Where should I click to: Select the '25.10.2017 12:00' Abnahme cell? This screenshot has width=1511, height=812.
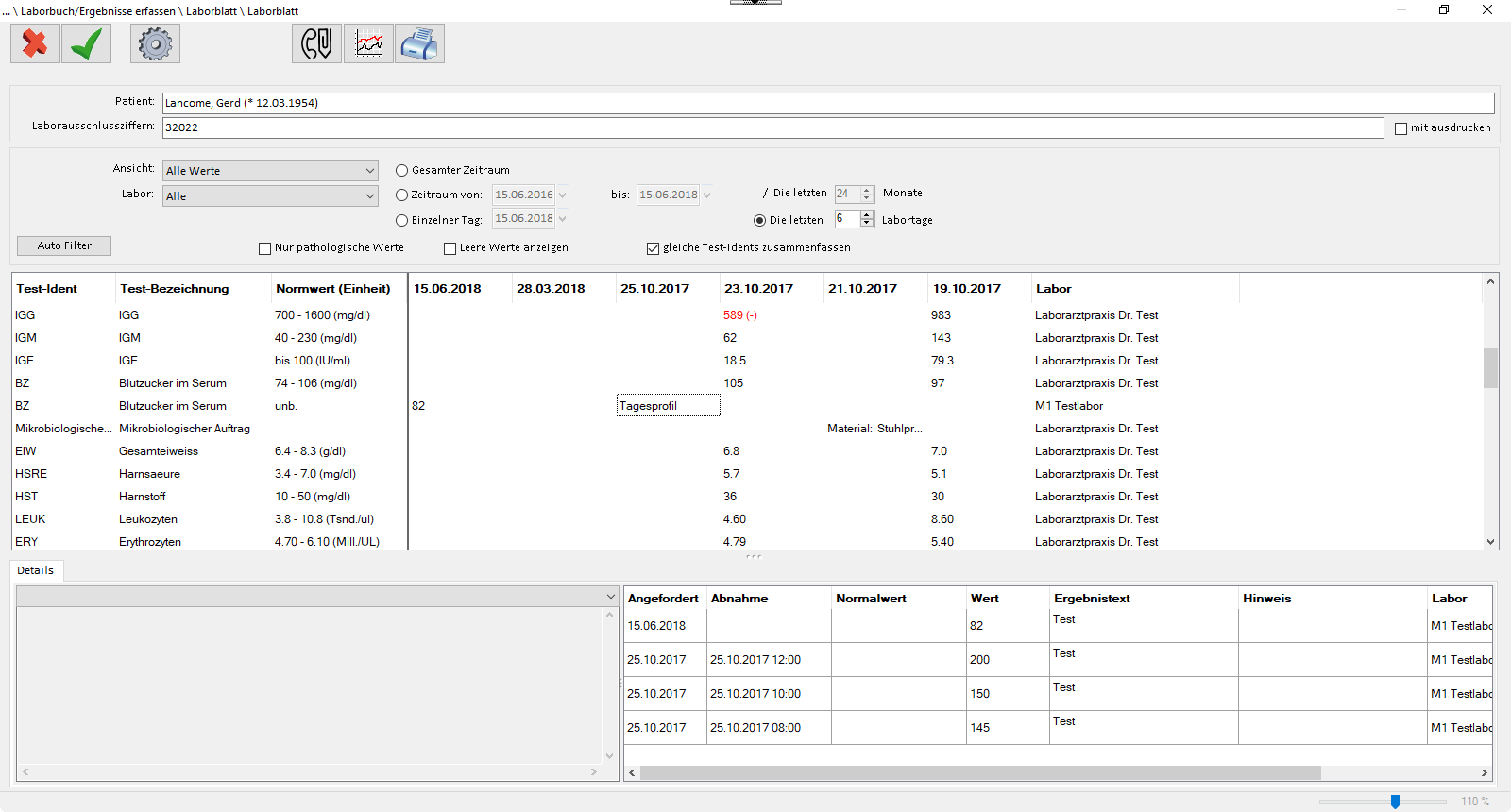[x=769, y=660]
